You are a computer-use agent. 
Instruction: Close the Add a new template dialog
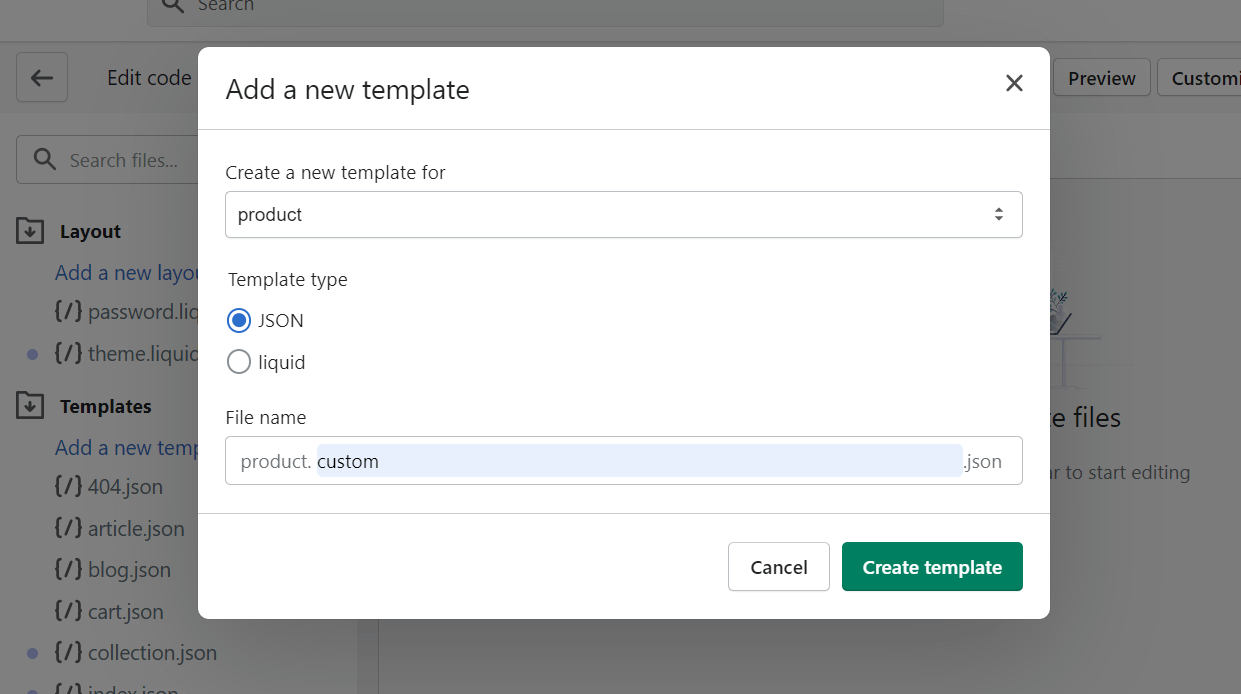(x=1014, y=83)
